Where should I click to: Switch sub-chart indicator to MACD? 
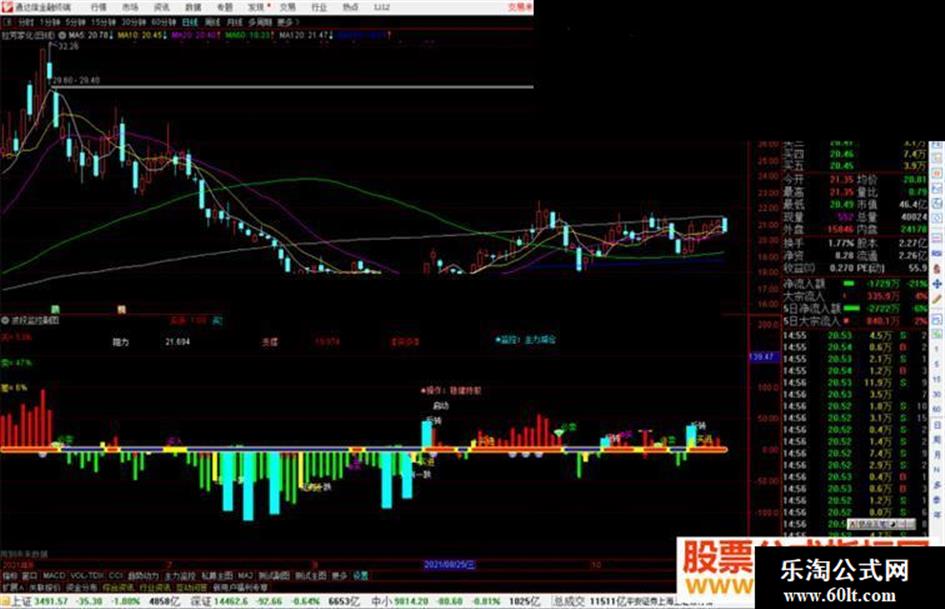coord(54,576)
